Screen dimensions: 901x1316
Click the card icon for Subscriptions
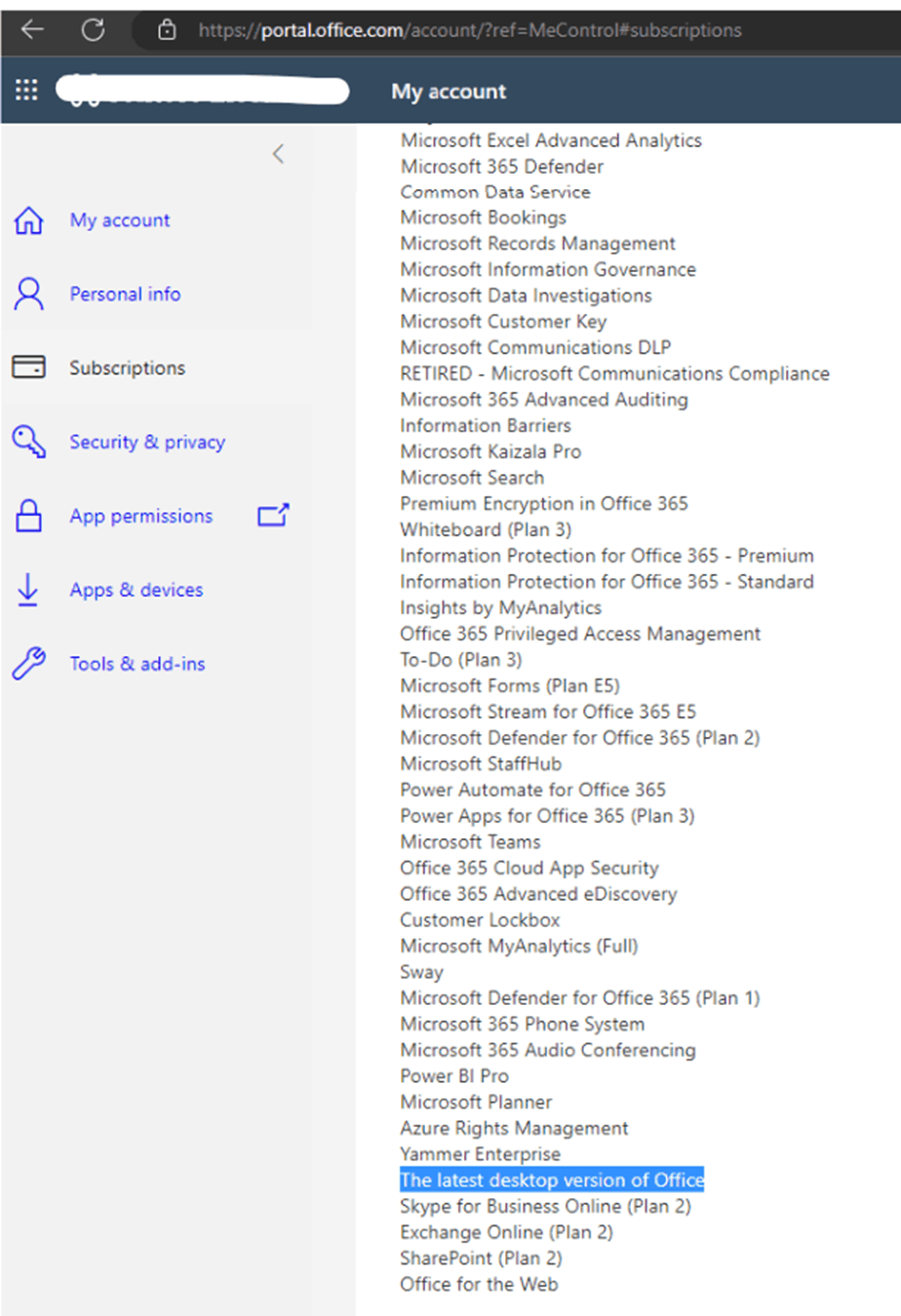pos(28,368)
